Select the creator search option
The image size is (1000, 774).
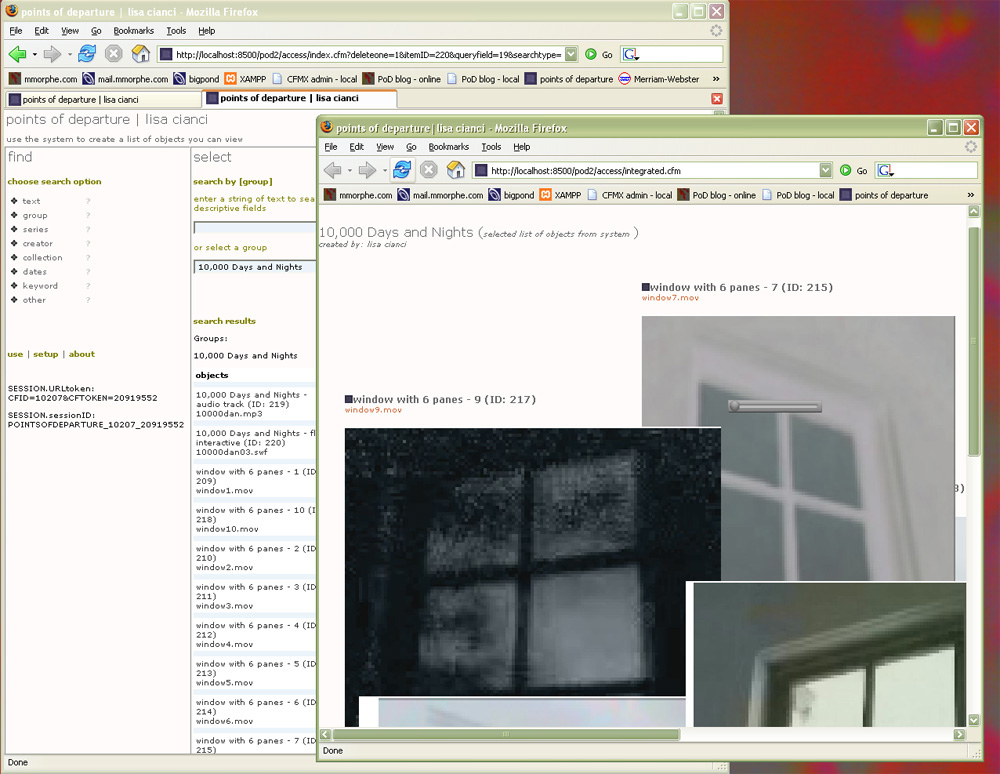coord(38,244)
